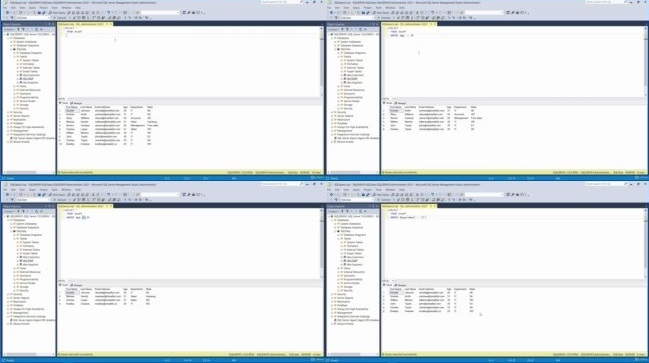Open the Tools menu in bottom-right window

tap(378, 190)
